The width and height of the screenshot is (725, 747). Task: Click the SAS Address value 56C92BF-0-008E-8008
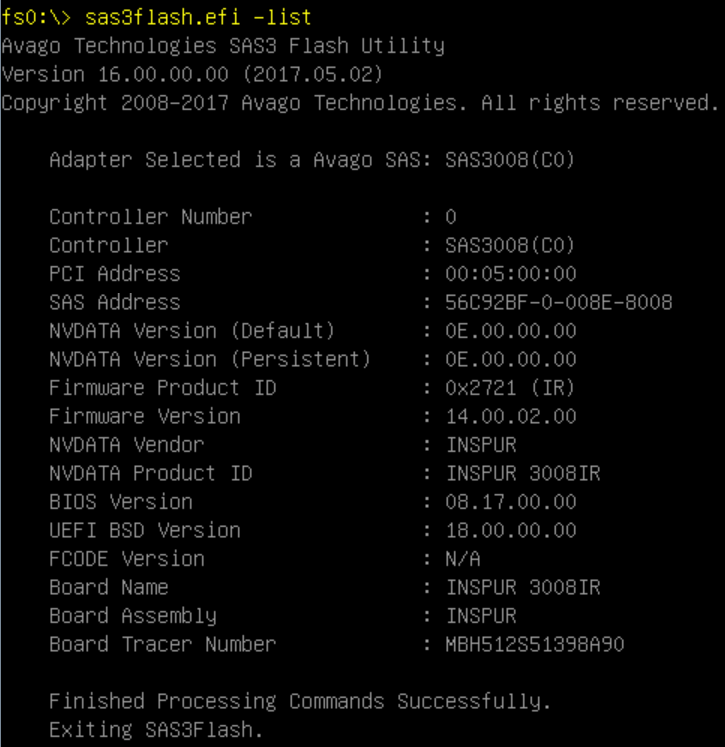pos(558,302)
